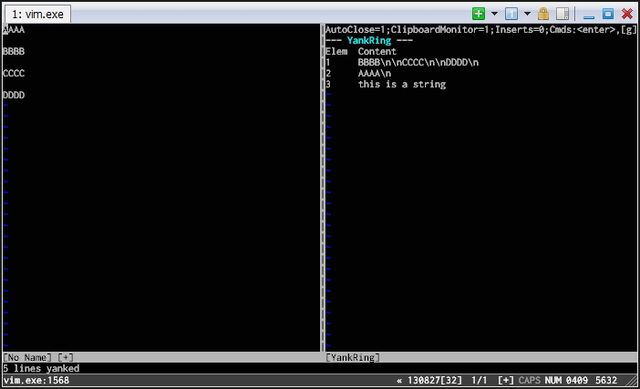Screen dimensions: 640x389
Task: Toggle the gold lock icon
Action: [x=543, y=13]
